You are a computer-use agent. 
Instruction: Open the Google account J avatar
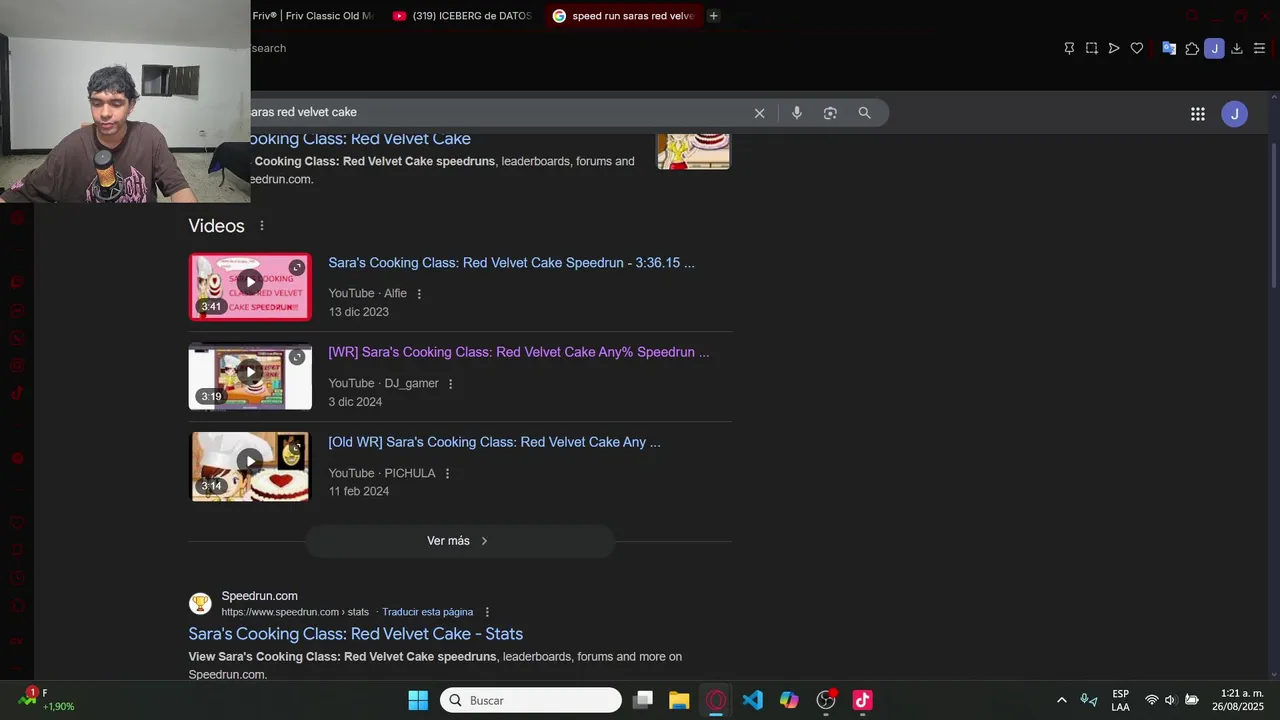tap(1234, 114)
